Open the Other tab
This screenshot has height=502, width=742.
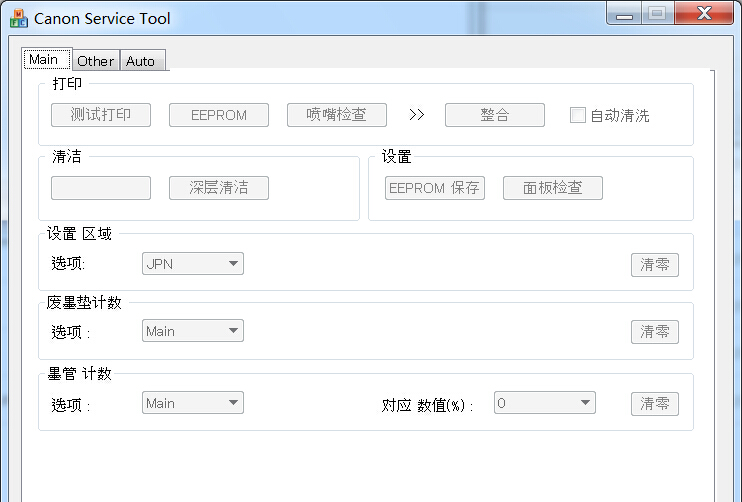point(96,61)
